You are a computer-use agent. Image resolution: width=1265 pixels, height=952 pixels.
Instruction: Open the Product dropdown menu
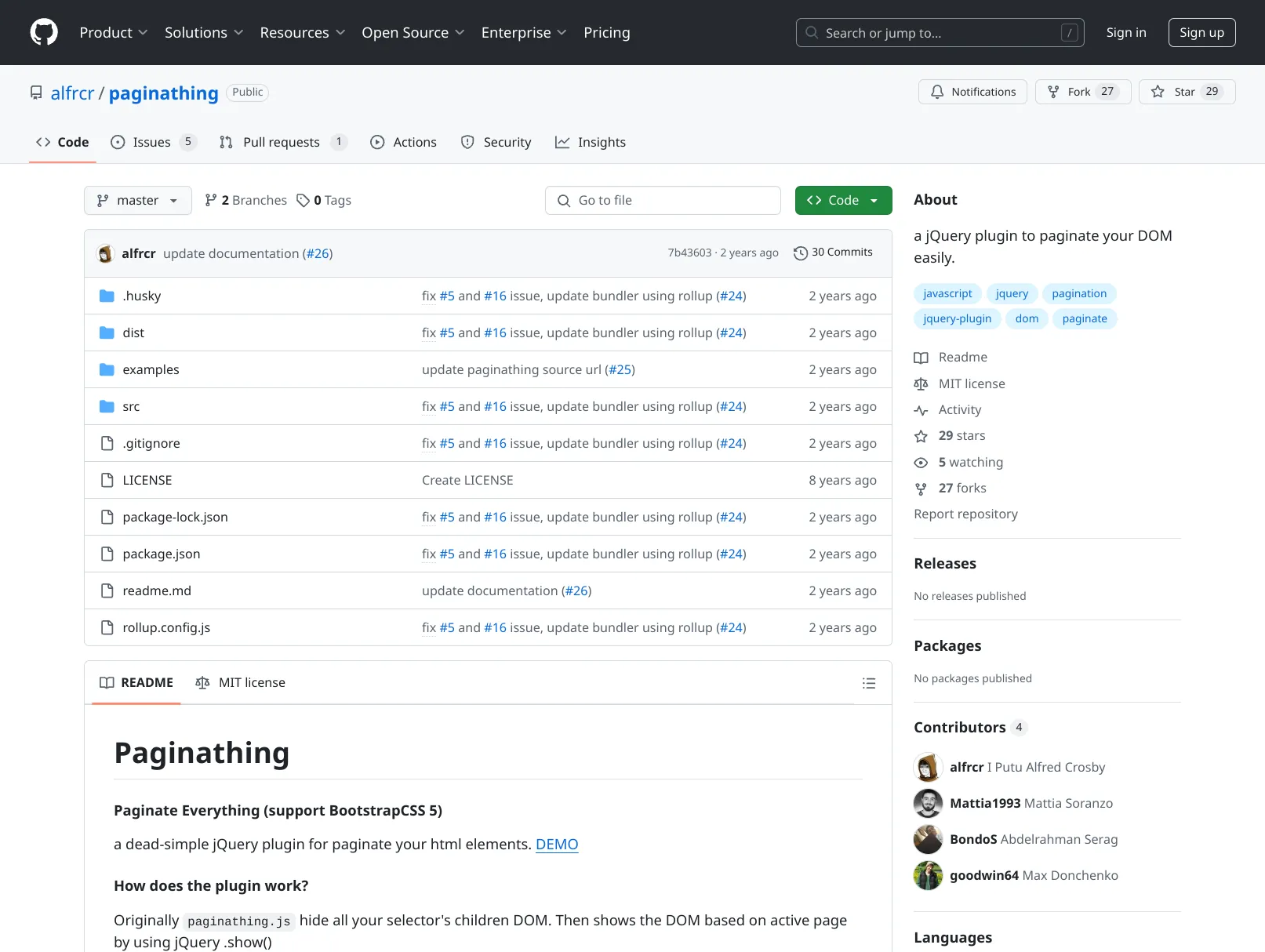(x=114, y=32)
